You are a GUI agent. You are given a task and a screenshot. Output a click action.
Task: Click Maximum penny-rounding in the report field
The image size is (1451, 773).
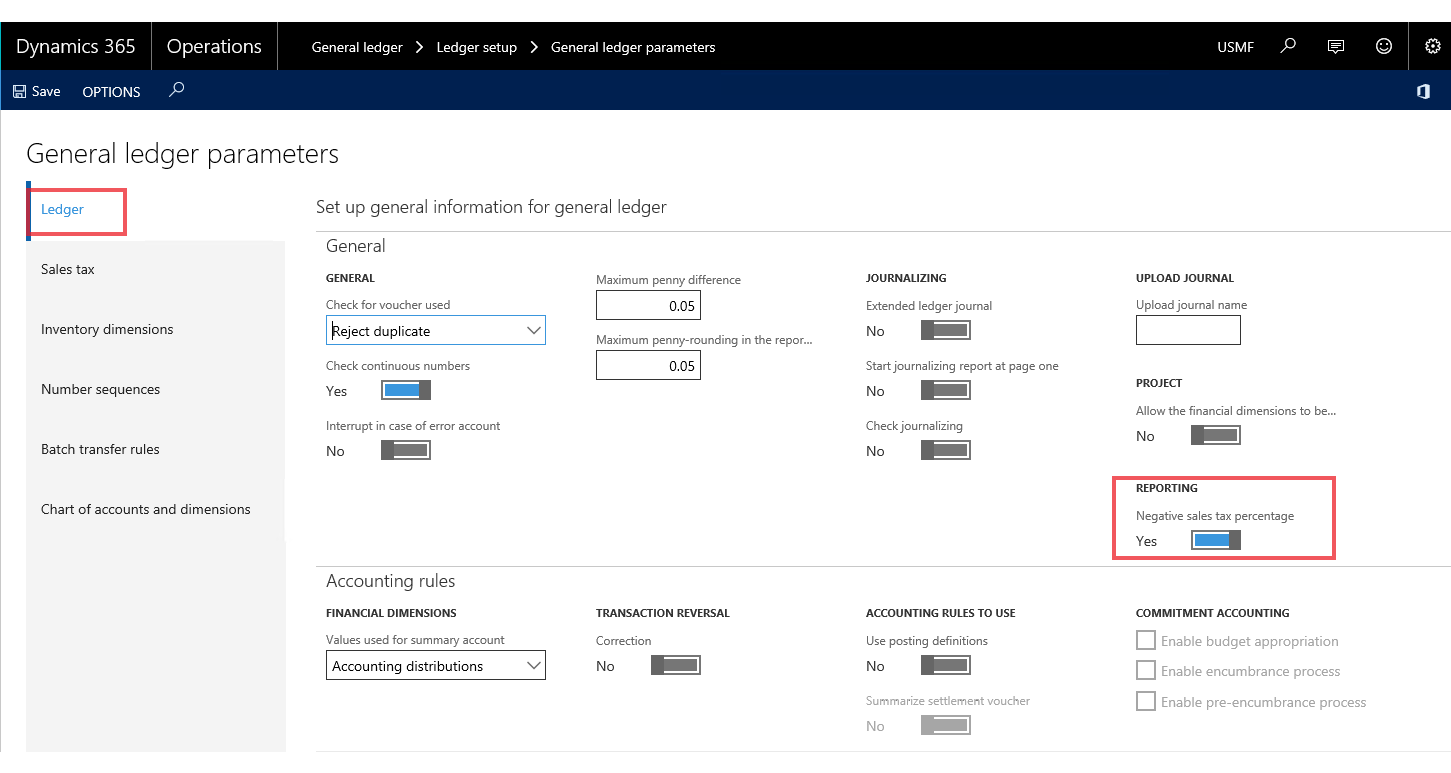(648, 365)
